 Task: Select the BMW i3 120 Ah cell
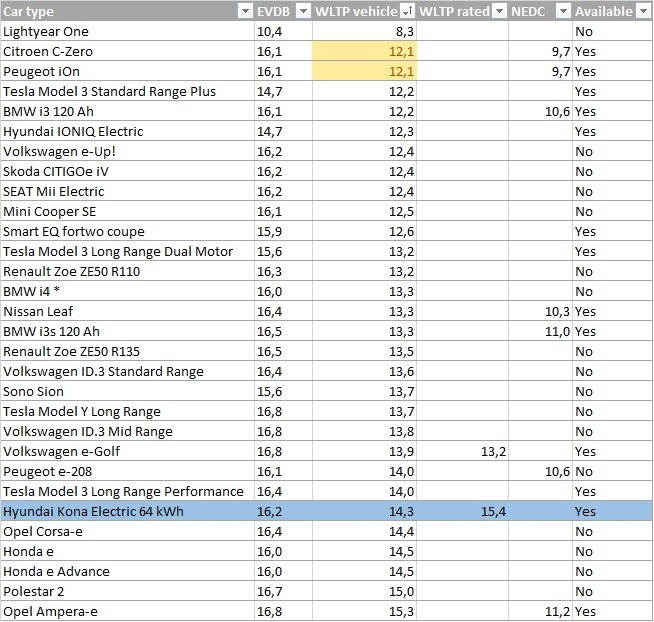pyautogui.click(x=128, y=111)
